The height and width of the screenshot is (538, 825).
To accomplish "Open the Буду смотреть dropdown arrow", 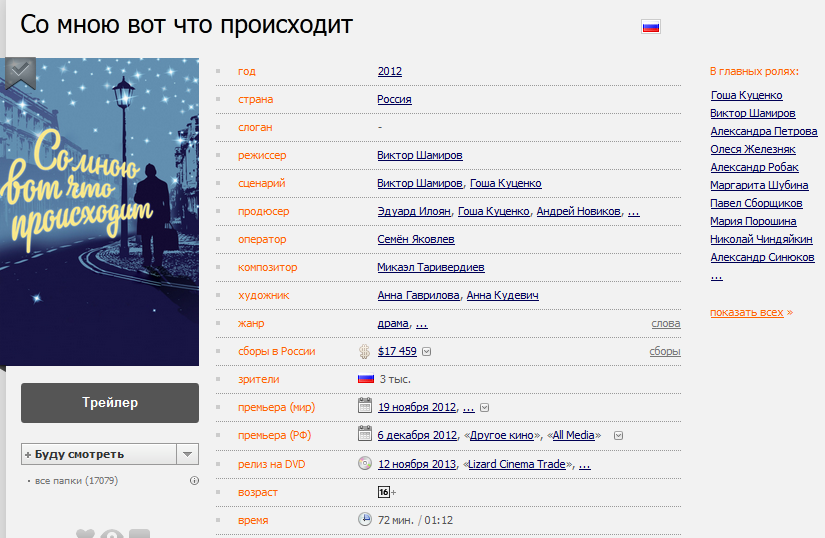I will point(187,454).
